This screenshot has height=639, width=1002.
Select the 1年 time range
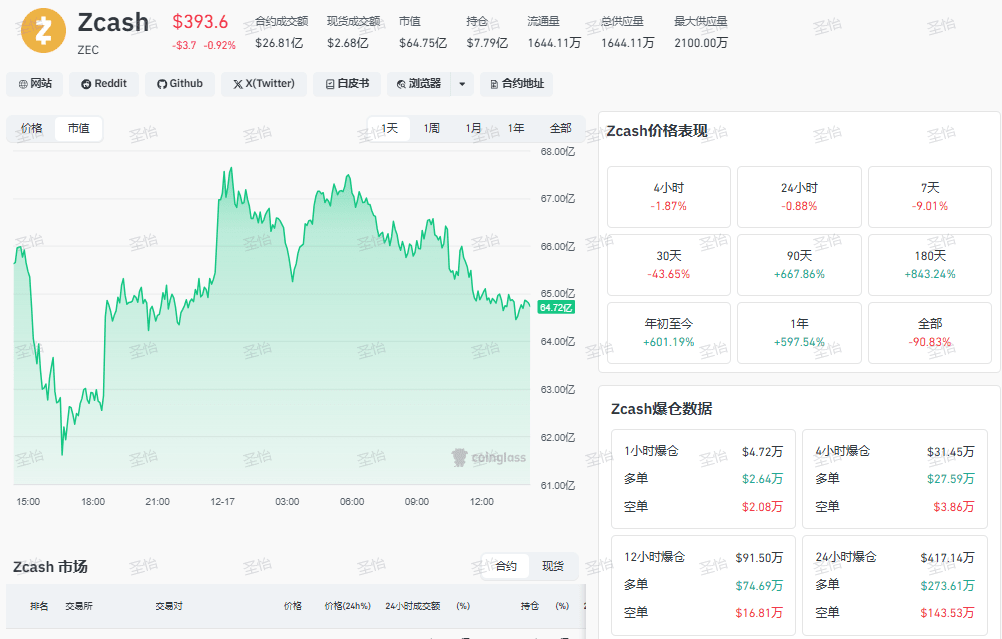tap(516, 128)
